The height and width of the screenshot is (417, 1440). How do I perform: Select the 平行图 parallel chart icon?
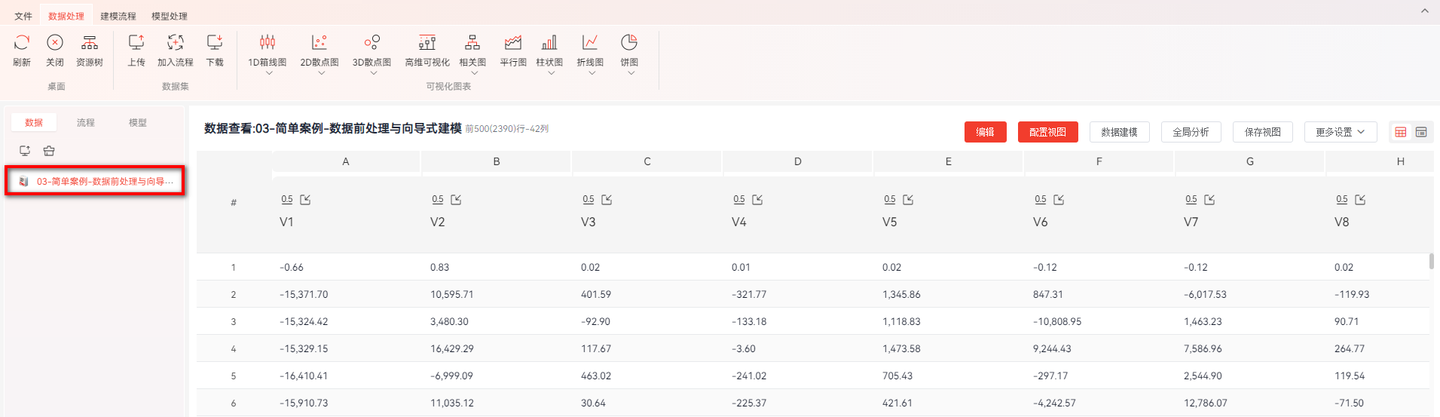coord(513,42)
